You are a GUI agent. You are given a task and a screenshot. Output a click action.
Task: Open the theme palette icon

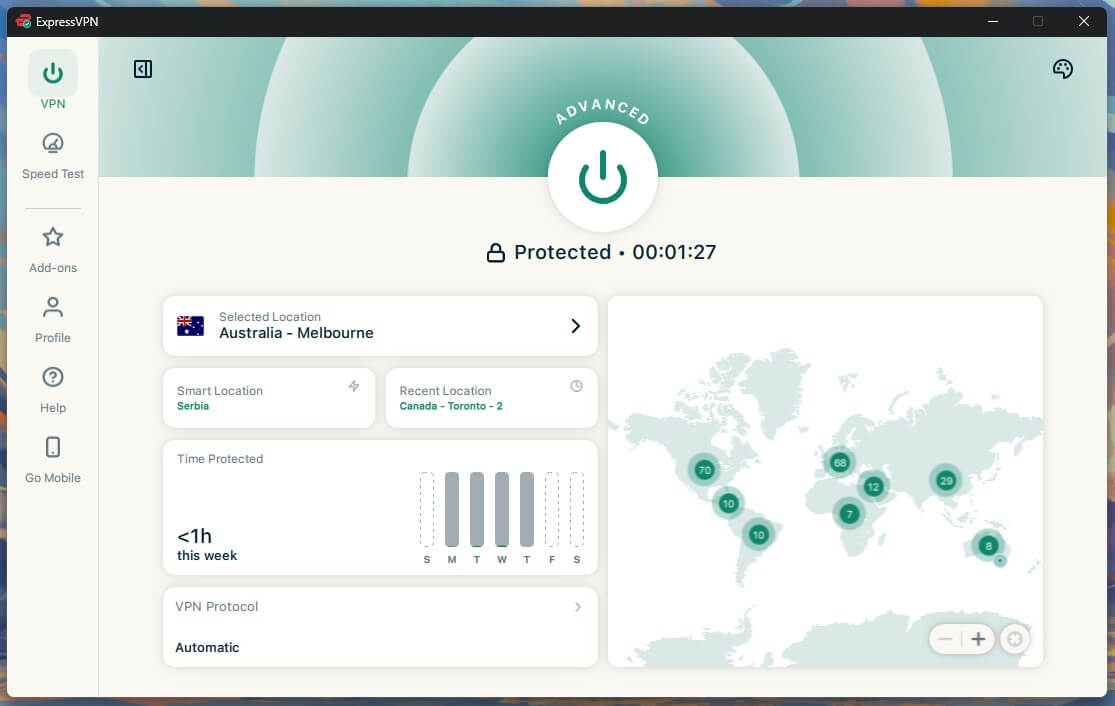pyautogui.click(x=1062, y=69)
